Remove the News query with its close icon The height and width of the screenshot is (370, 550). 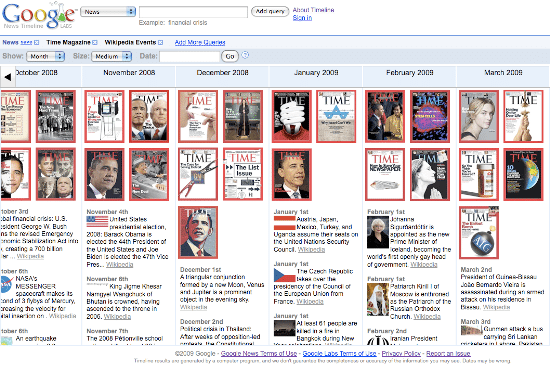[x=36, y=42]
